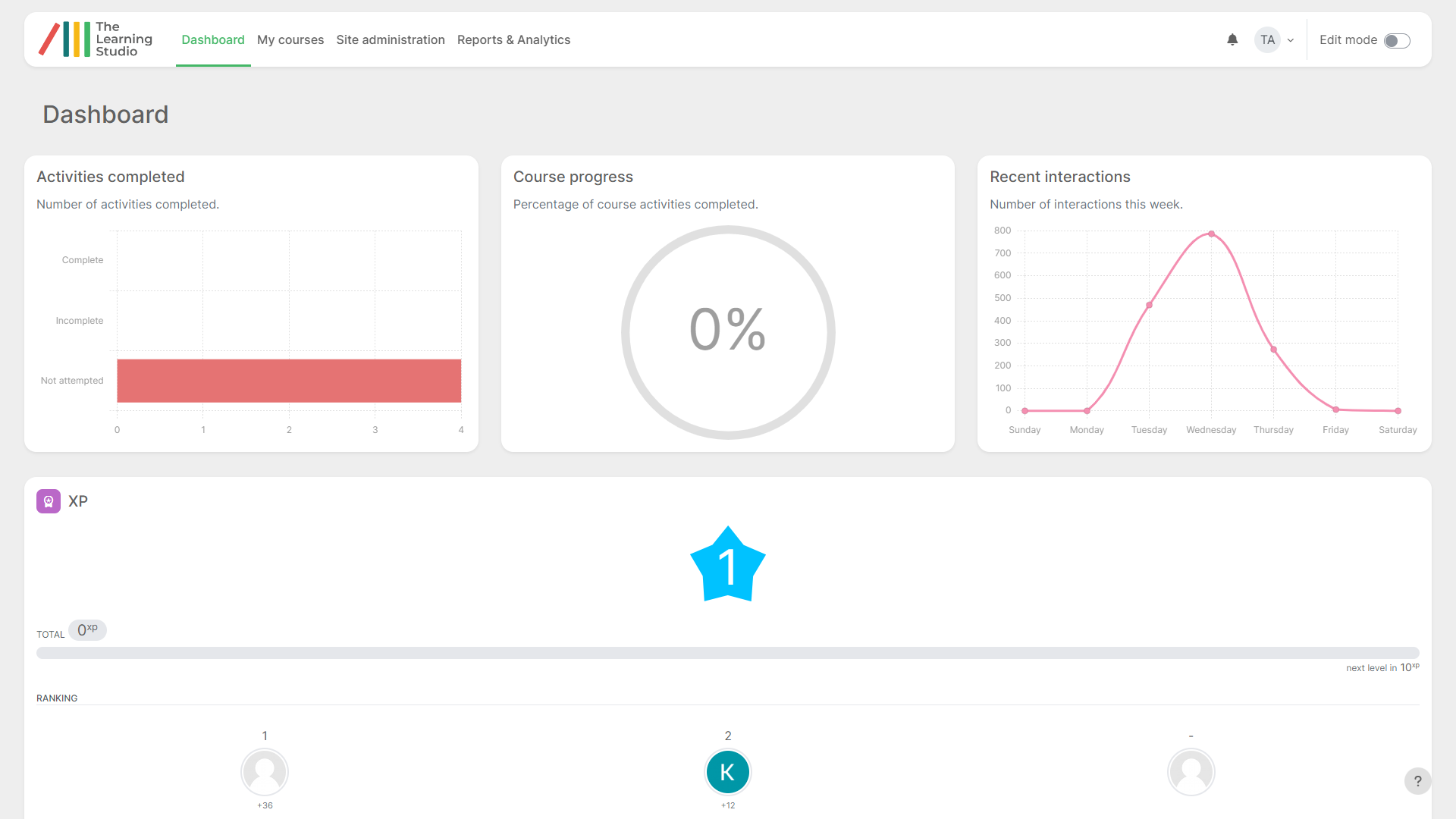Click the 0 XP total badge

tap(87, 630)
